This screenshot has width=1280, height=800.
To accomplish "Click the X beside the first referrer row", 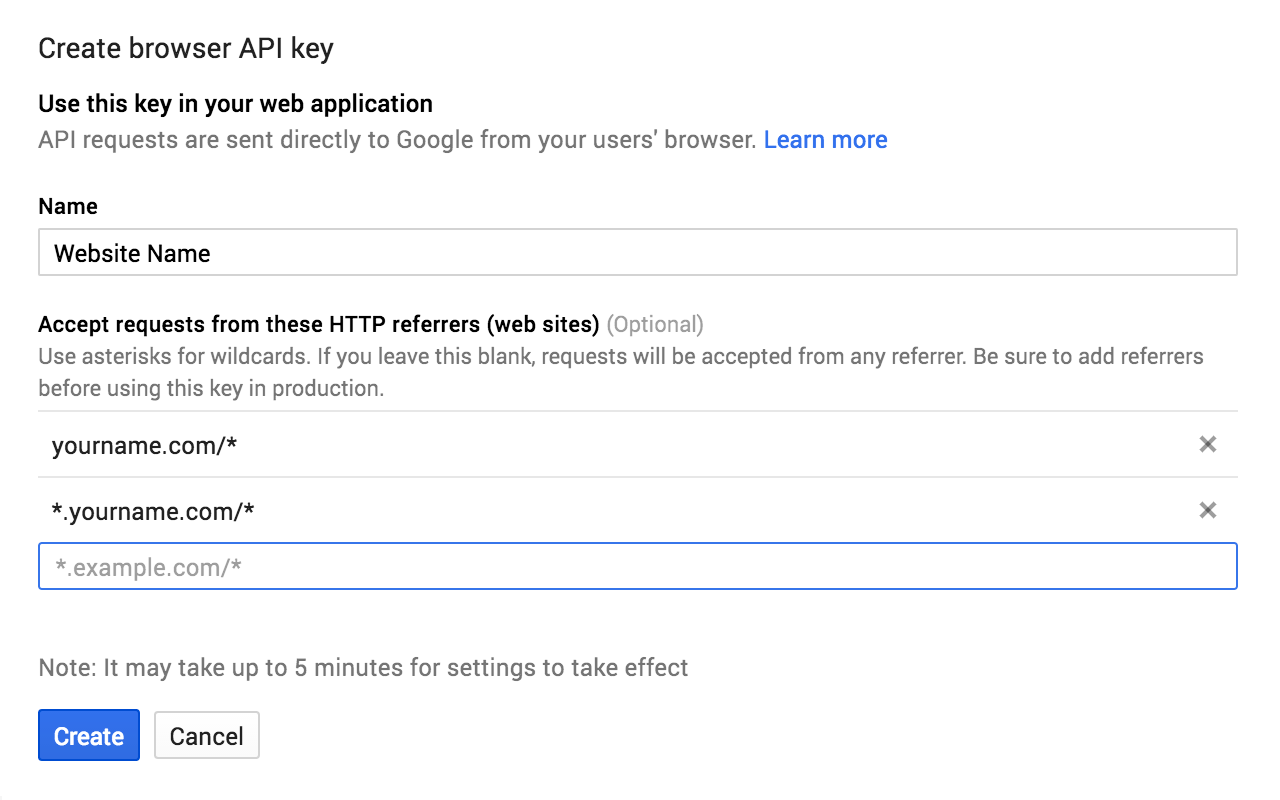I will 1207,444.
